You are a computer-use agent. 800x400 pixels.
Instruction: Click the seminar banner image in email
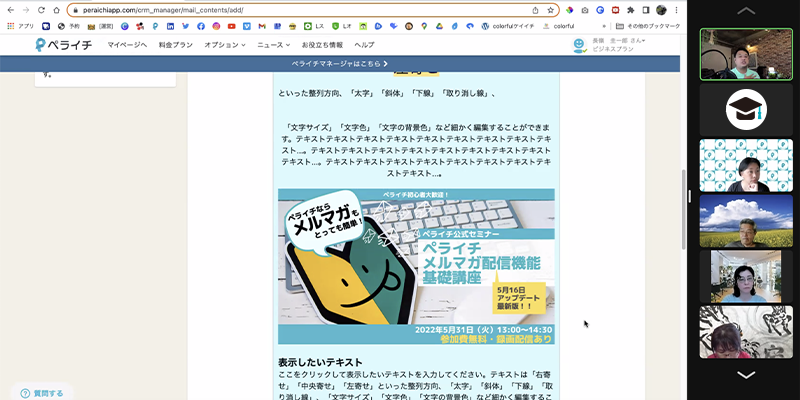pyautogui.click(x=417, y=267)
